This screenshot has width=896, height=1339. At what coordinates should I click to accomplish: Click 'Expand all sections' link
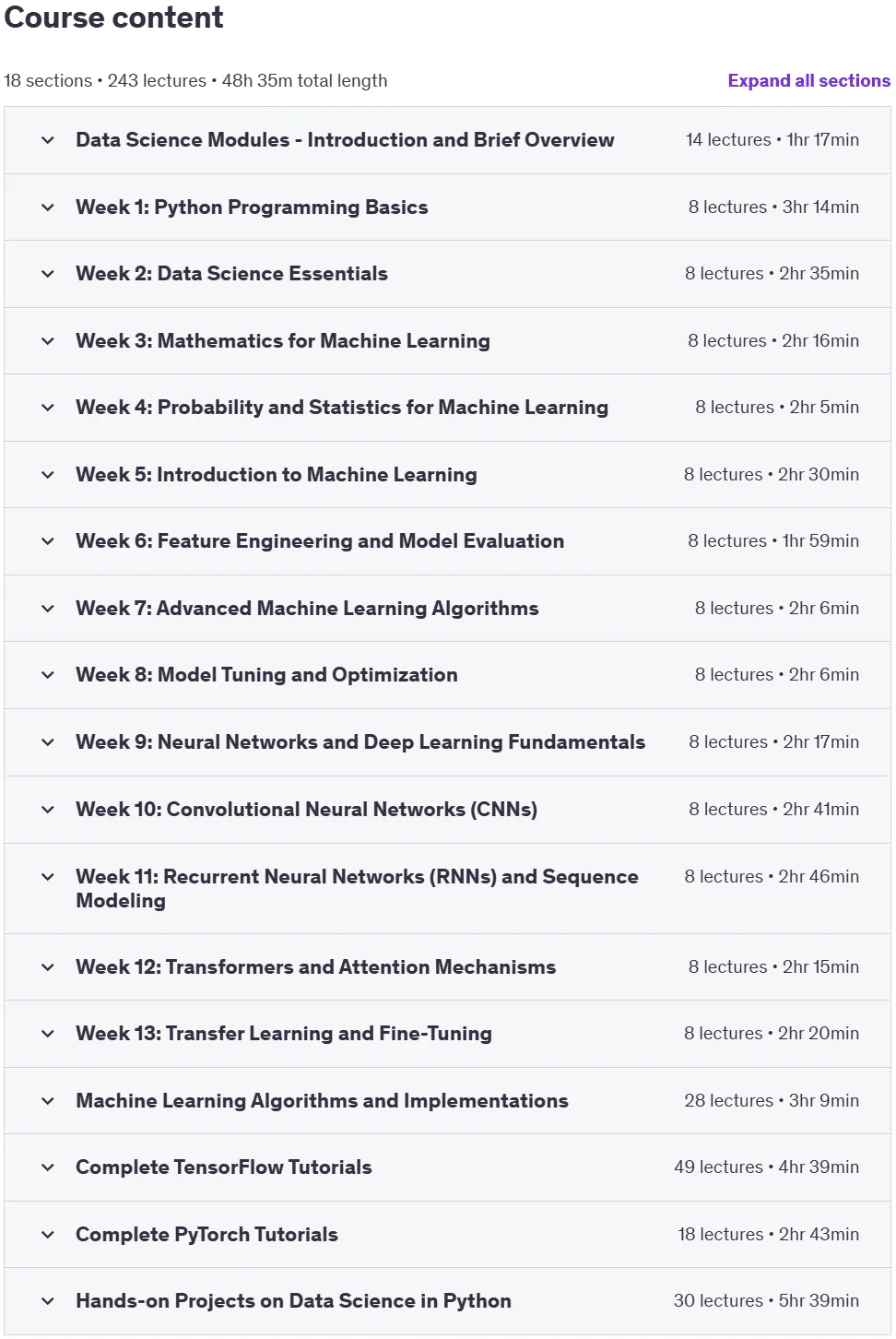click(808, 80)
